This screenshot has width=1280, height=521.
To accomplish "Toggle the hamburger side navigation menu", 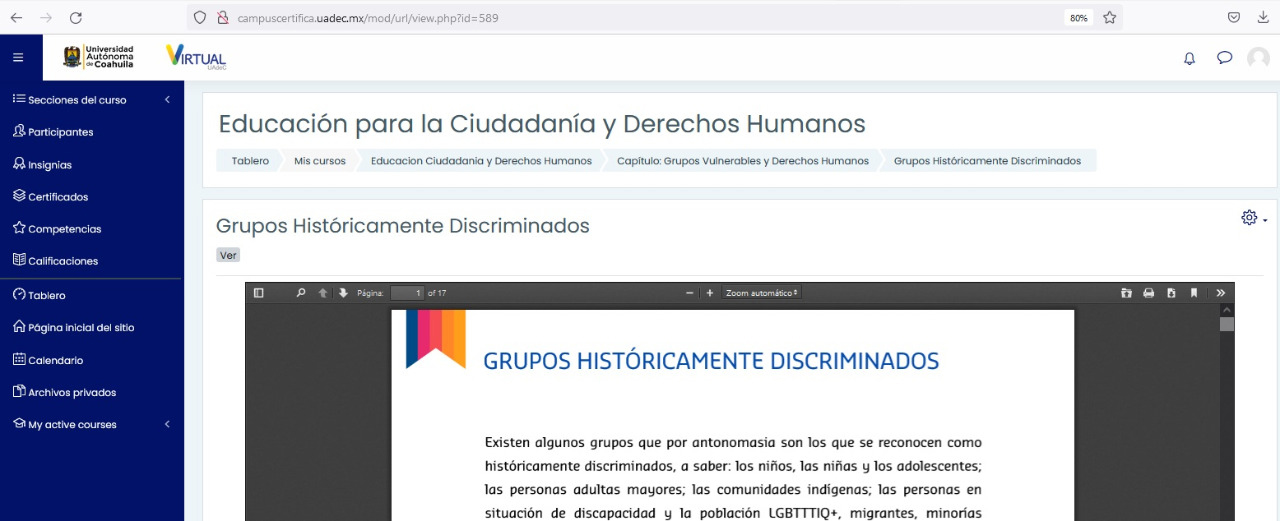I will 18,58.
